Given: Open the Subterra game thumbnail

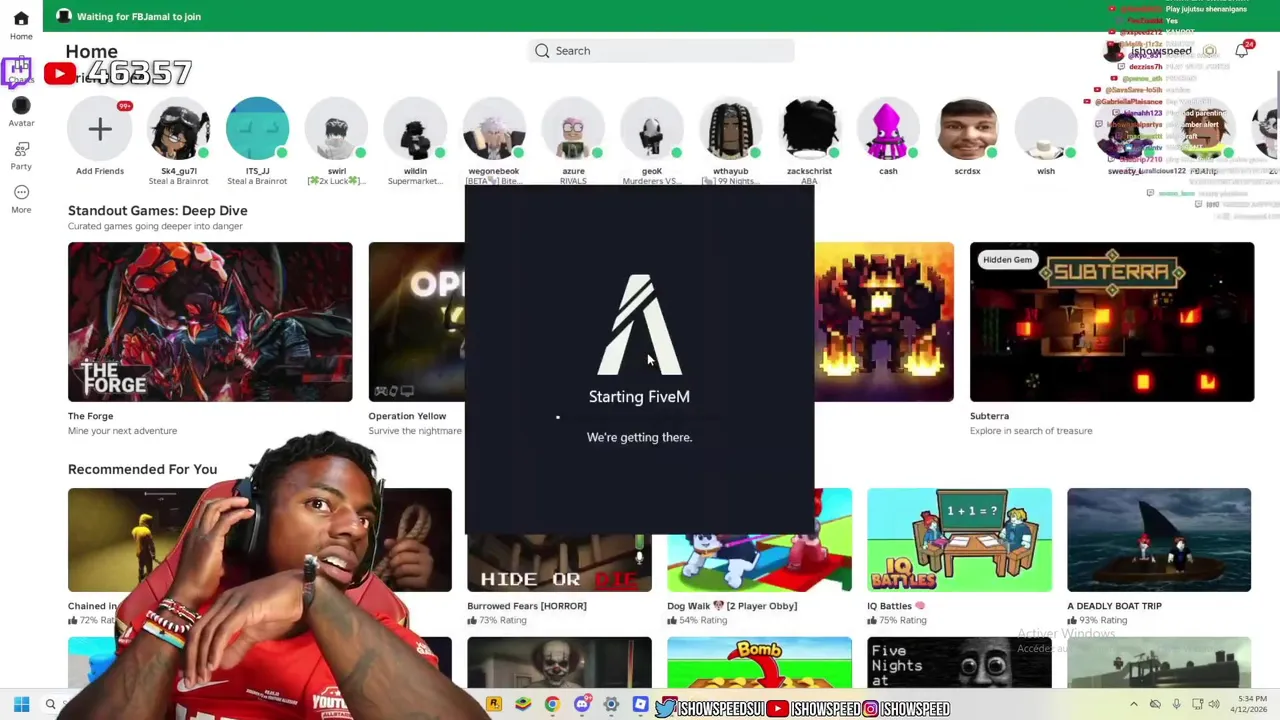Looking at the screenshot, I should 1112,322.
